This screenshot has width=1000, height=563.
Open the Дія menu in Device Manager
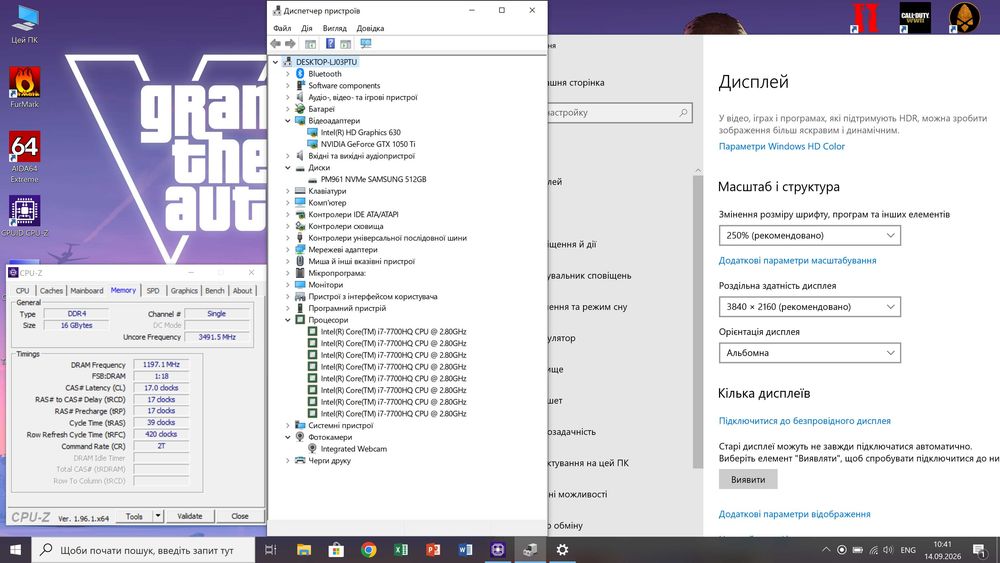[x=307, y=28]
